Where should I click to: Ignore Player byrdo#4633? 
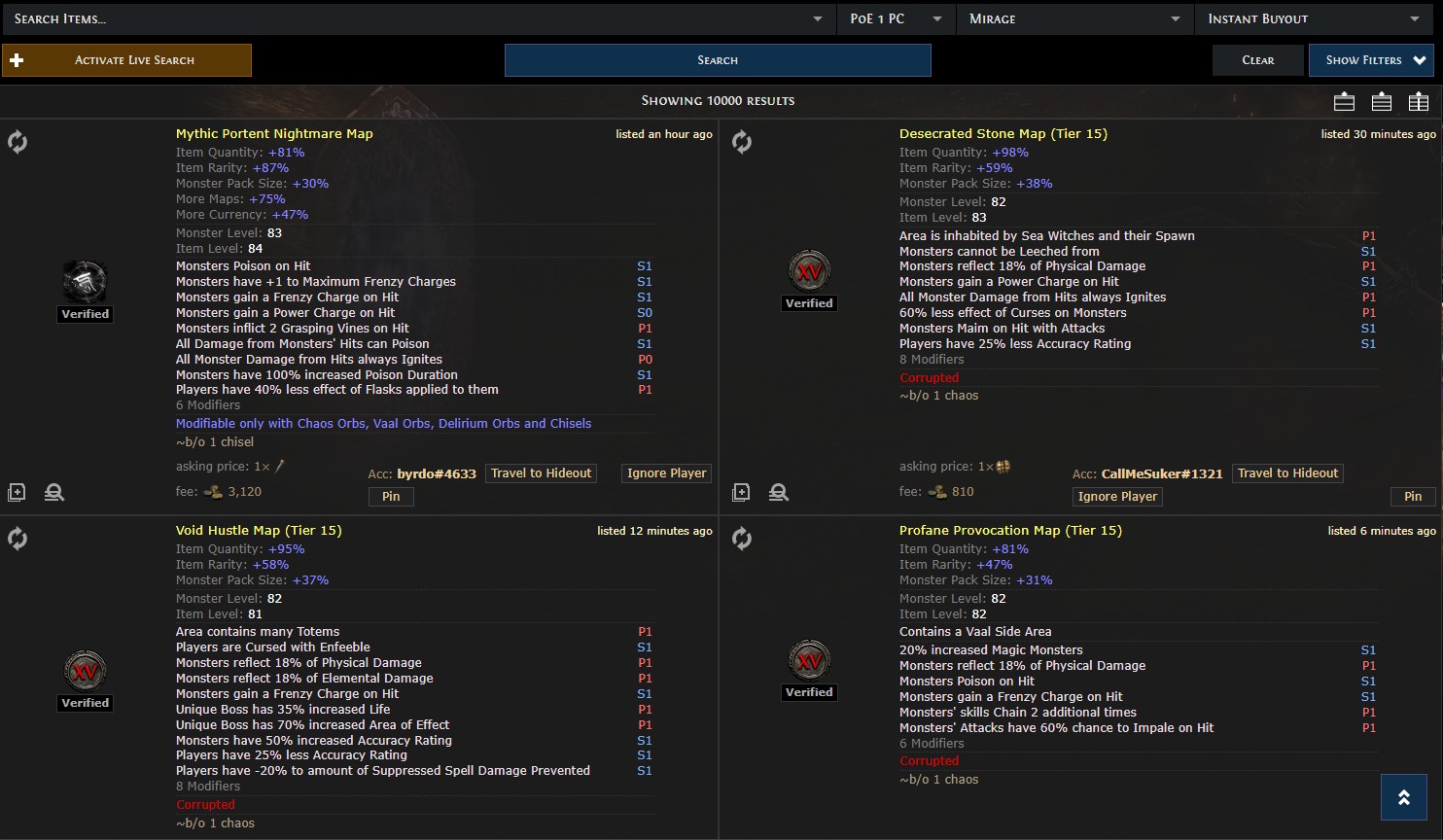[x=667, y=473]
